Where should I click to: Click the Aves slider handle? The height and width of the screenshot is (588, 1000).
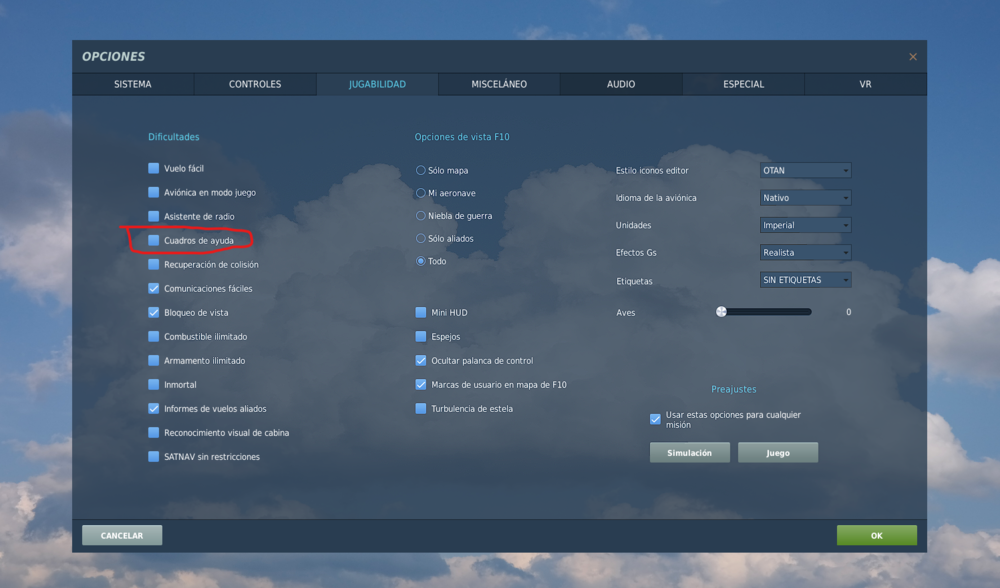point(721,312)
